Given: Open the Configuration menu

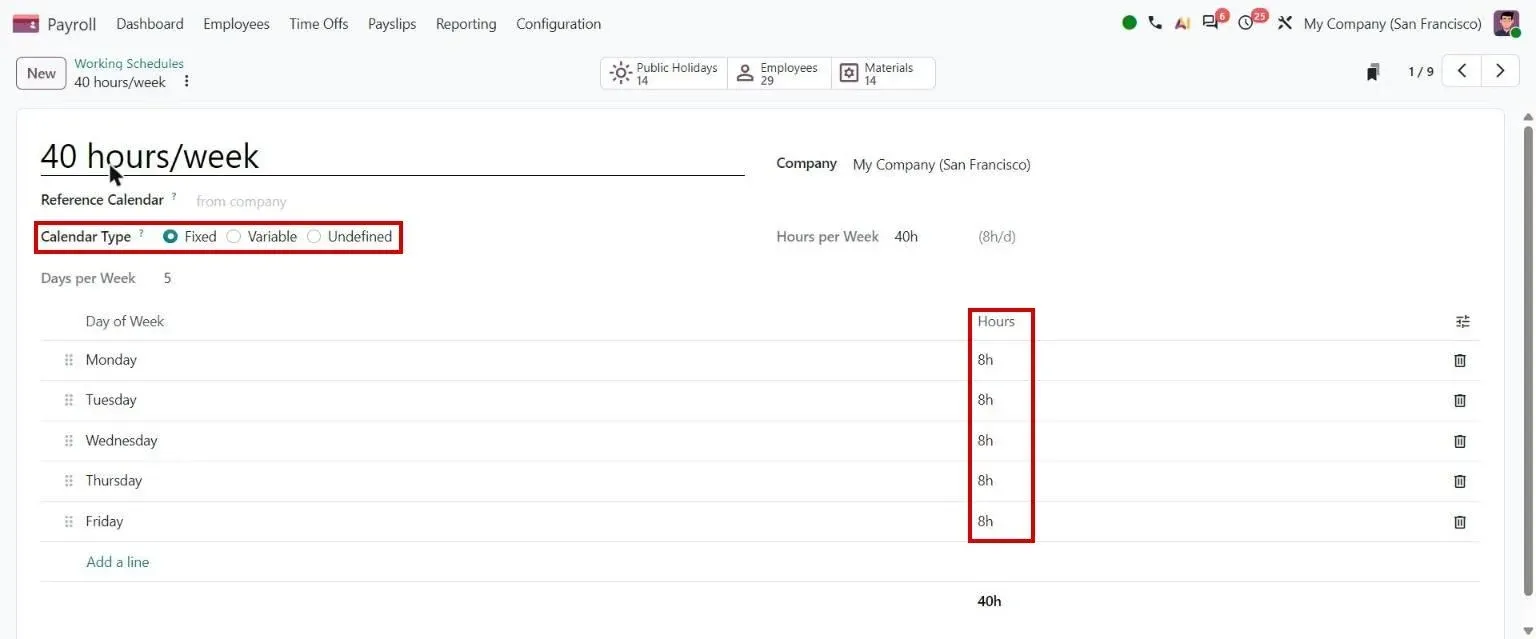Looking at the screenshot, I should click(x=559, y=24).
